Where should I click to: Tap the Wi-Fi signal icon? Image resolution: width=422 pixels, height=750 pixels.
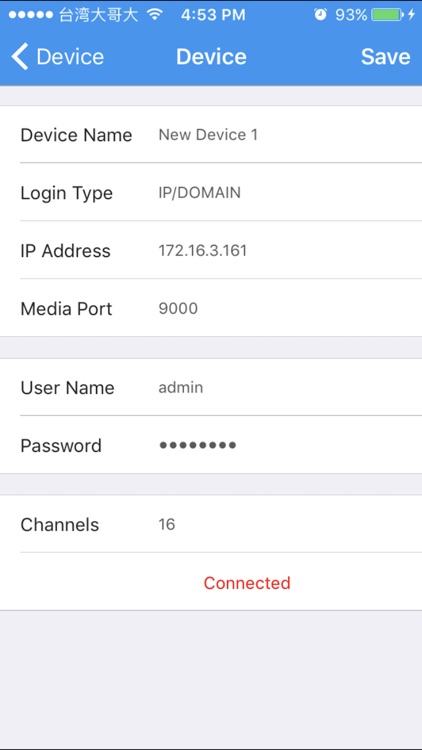tap(155, 15)
